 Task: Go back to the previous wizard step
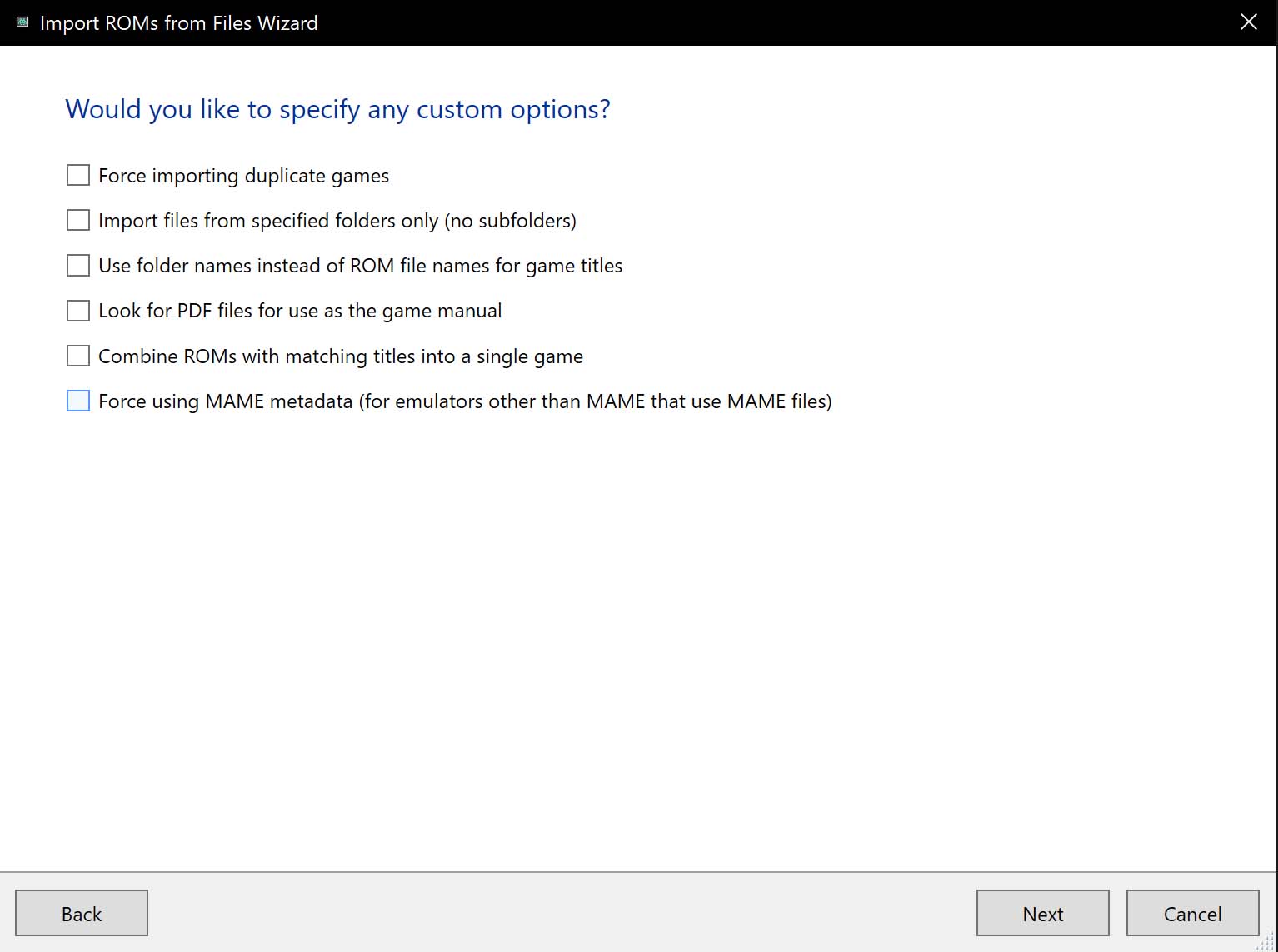point(82,913)
